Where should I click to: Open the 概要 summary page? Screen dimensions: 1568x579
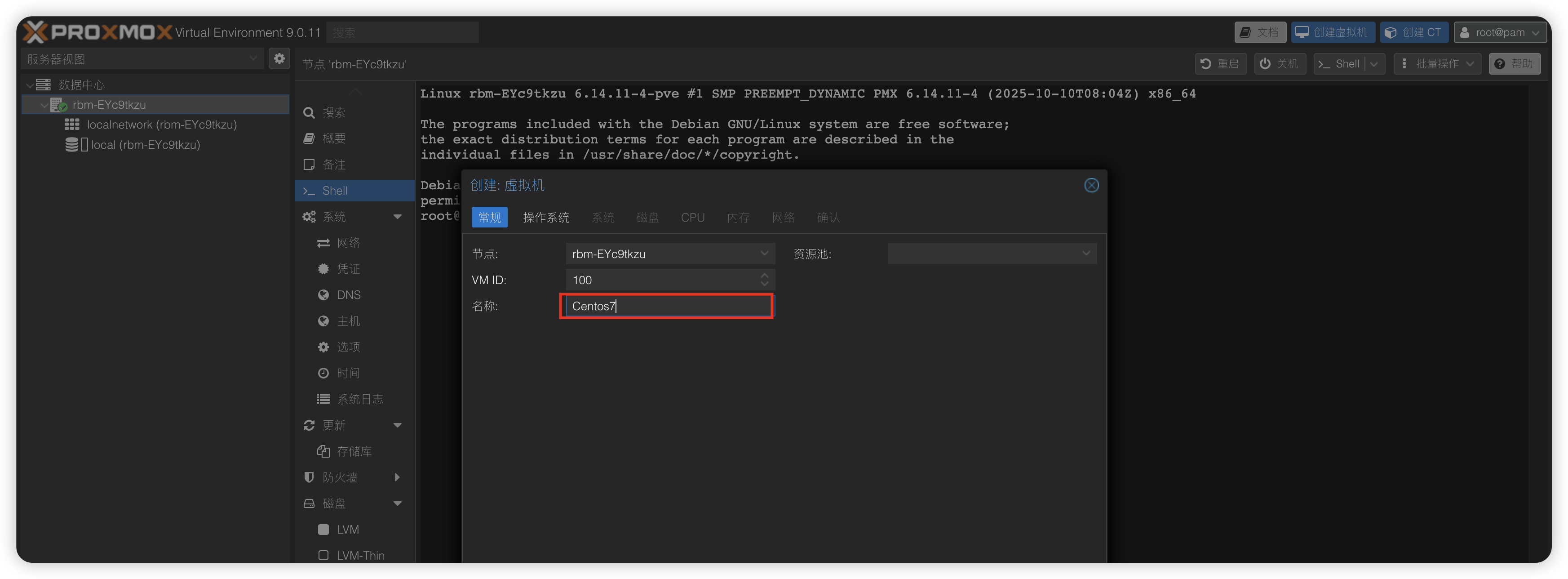click(x=333, y=139)
